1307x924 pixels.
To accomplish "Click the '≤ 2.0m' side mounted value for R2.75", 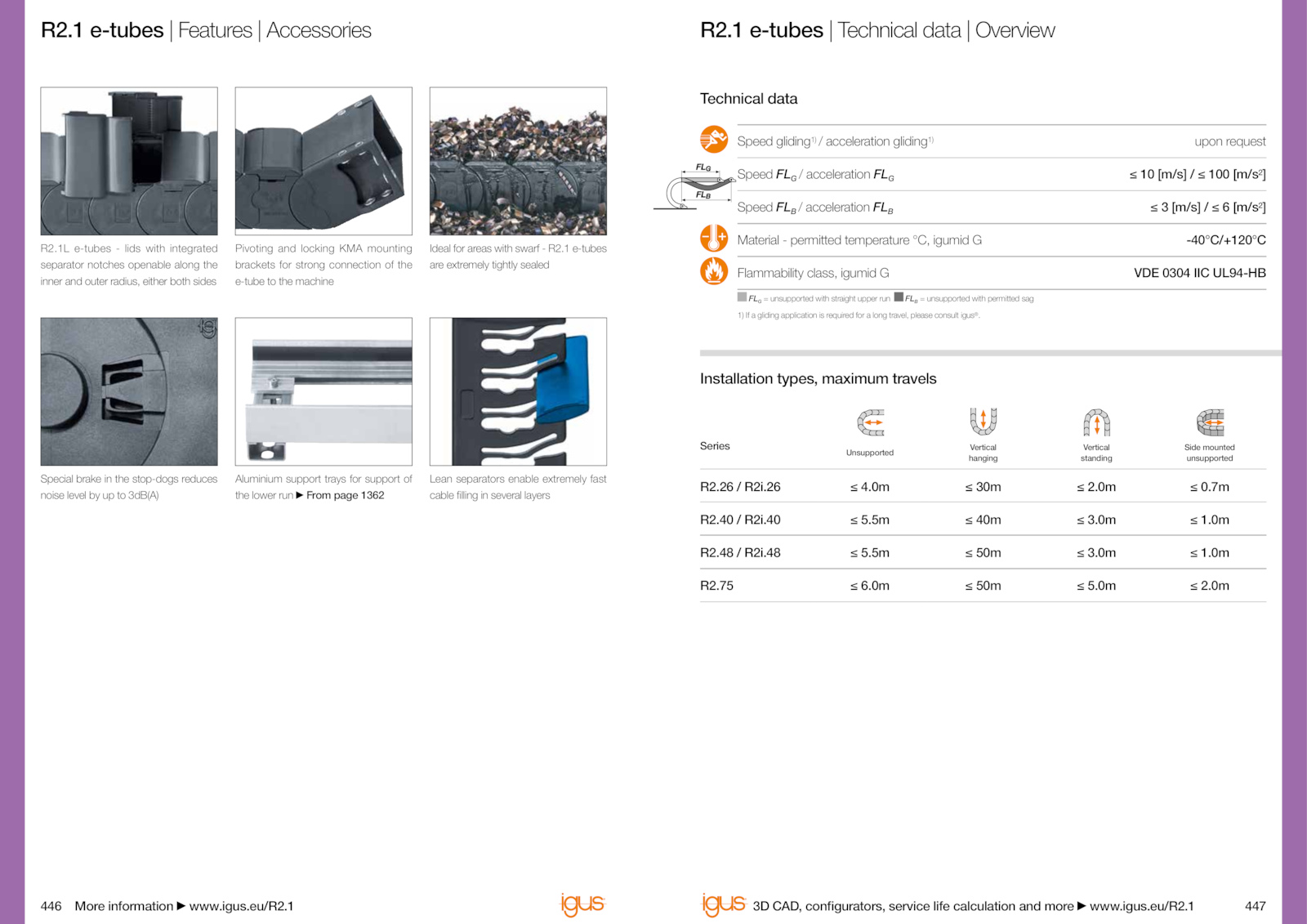I will 1210,586.
